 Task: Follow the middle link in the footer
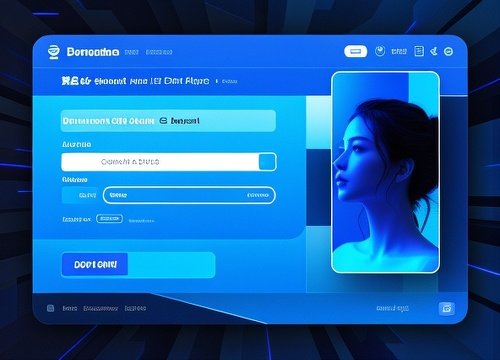point(100,308)
